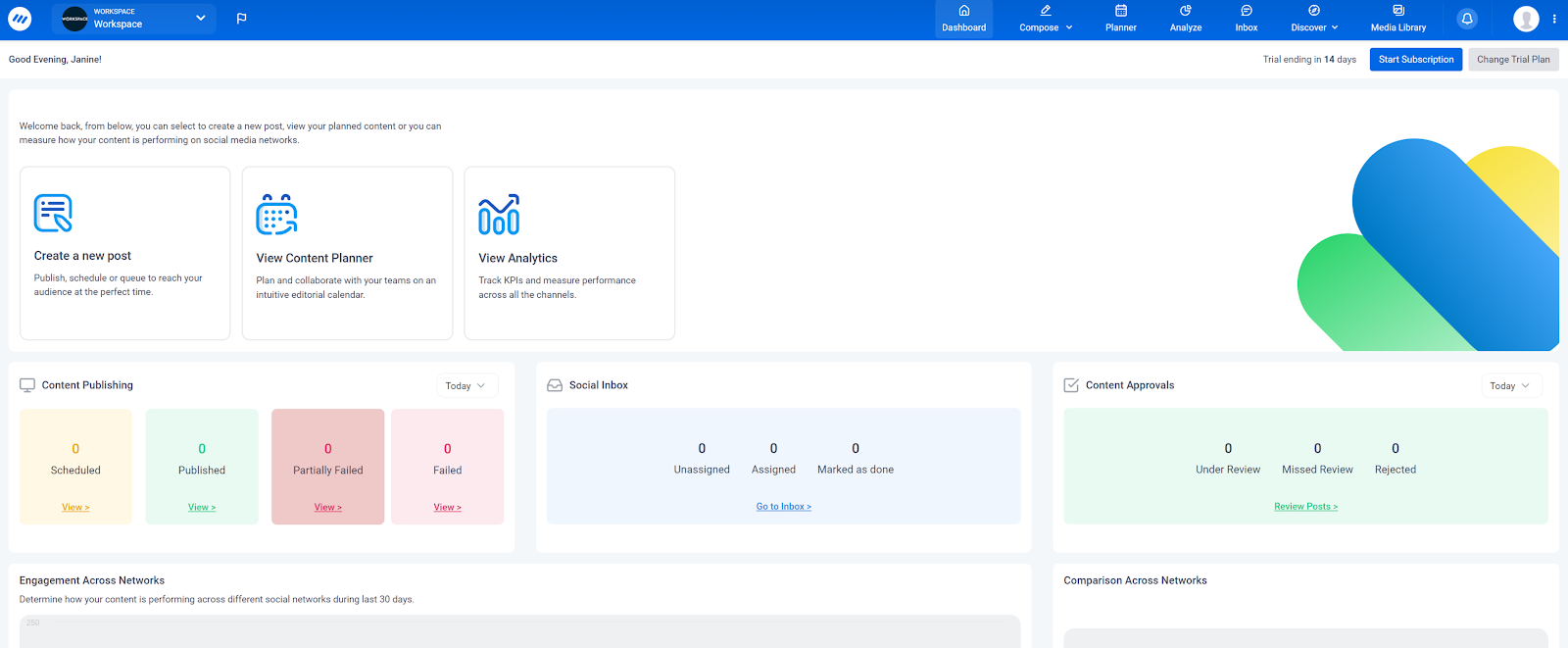Click the Media Library image icon
1568x648 pixels.
coord(1398,11)
